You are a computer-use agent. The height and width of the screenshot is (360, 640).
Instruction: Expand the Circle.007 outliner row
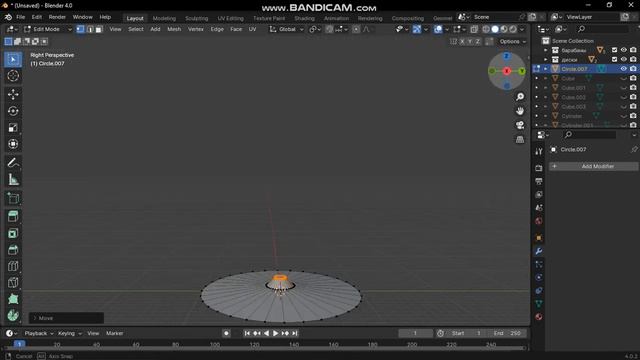tap(546, 69)
